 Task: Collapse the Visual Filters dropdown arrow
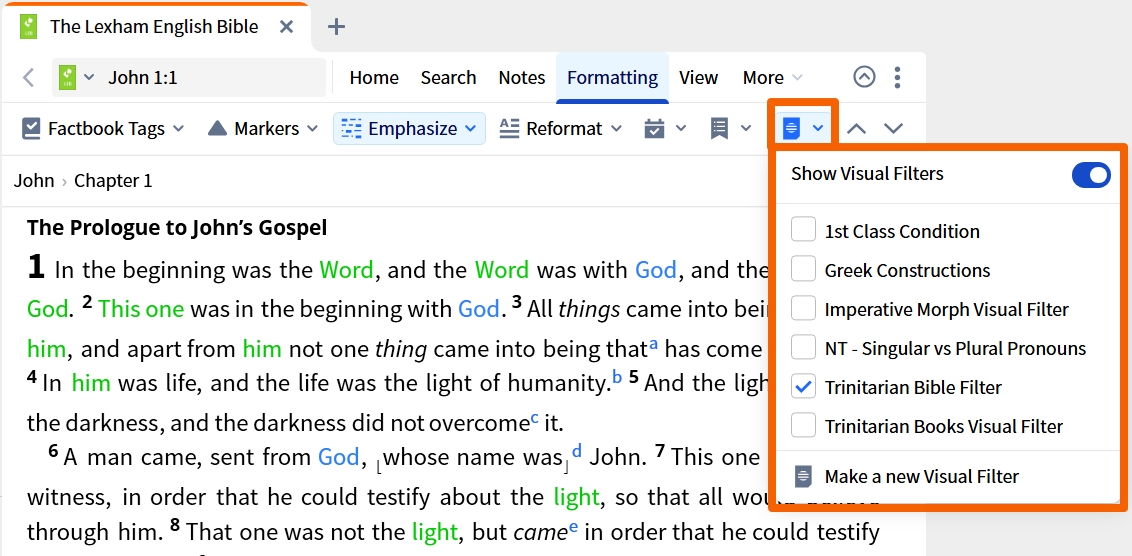818,129
